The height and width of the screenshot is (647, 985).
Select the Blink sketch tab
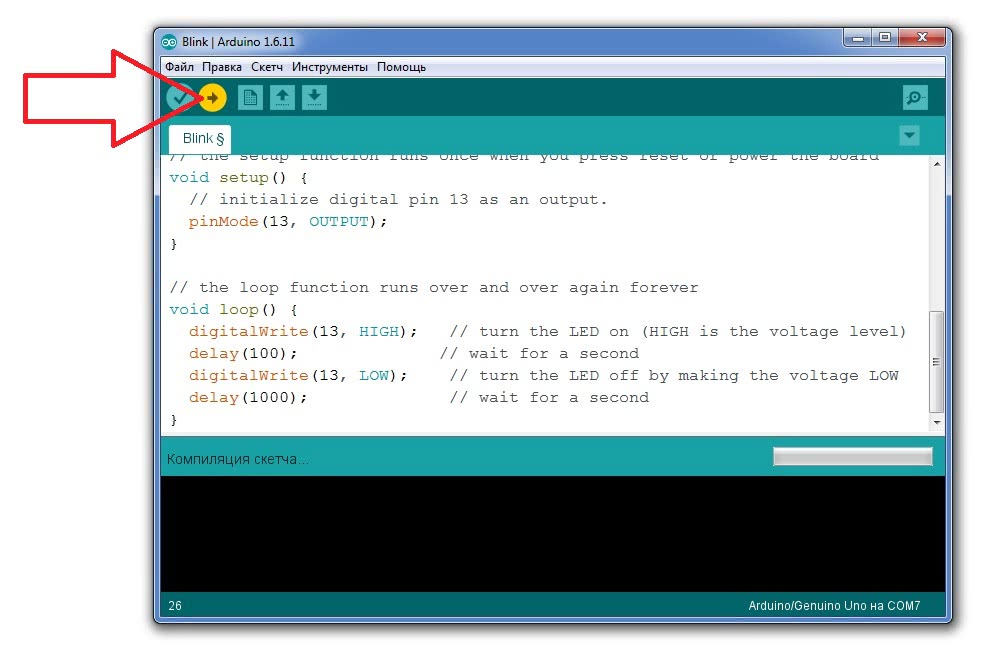(x=203, y=138)
